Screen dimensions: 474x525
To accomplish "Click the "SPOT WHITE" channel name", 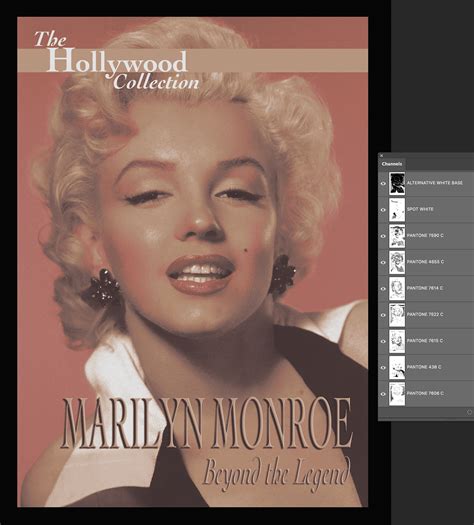I will click(420, 209).
